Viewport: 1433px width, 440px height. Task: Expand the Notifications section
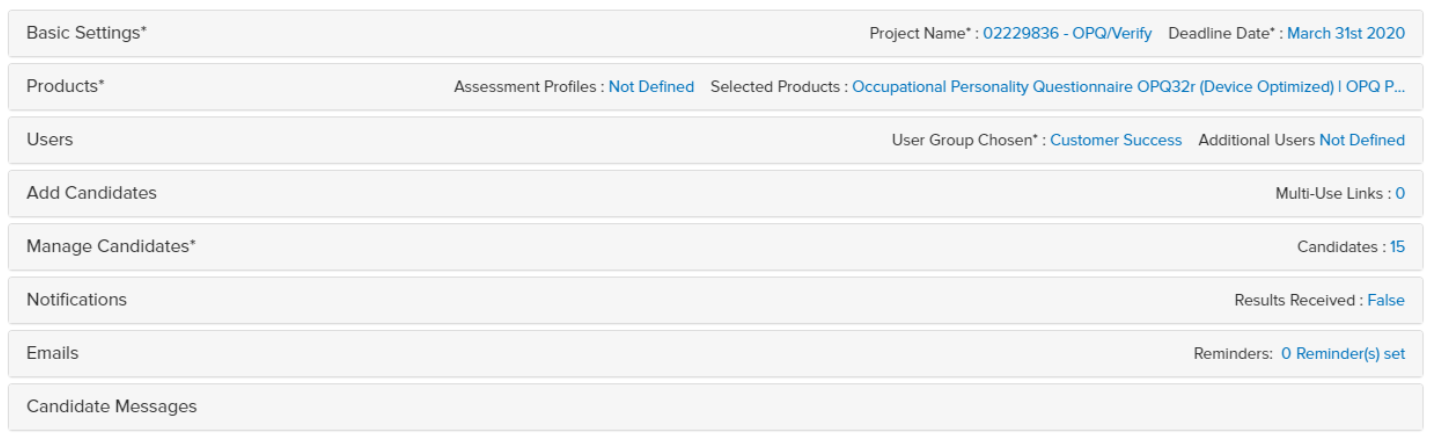76,299
